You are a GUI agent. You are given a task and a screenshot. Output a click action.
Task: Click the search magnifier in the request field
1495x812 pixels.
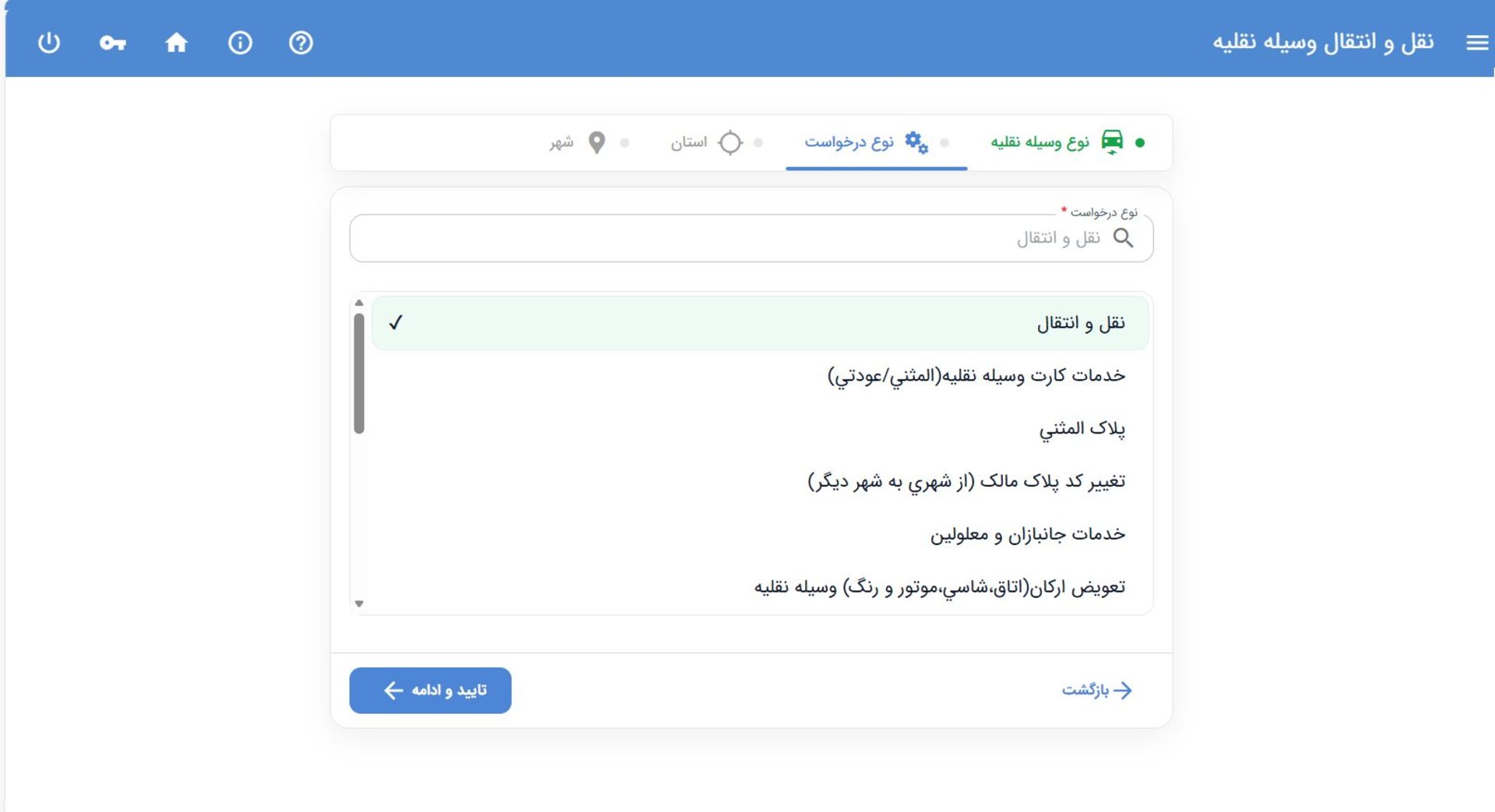coord(1124,238)
